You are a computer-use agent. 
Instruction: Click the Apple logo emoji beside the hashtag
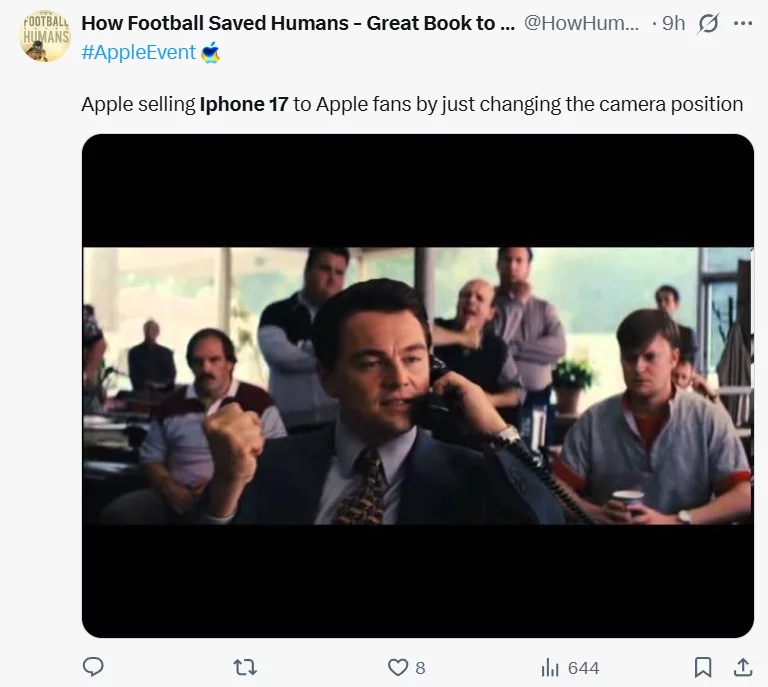210,52
